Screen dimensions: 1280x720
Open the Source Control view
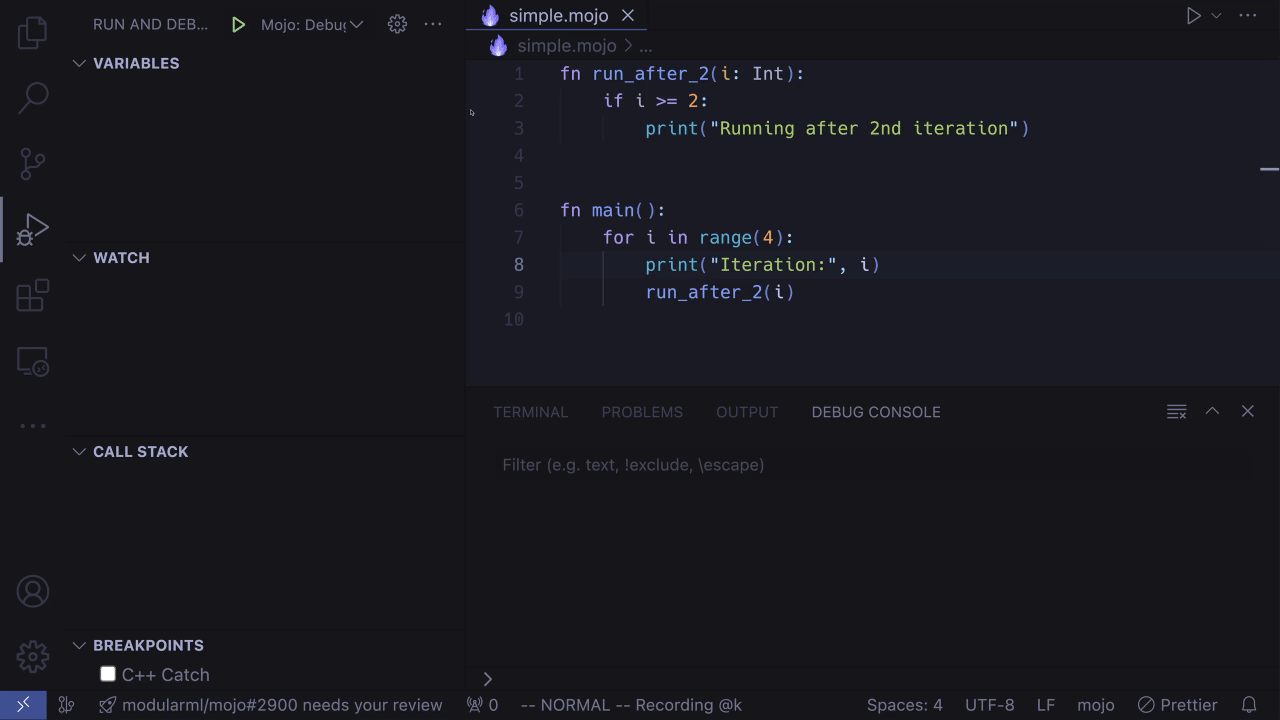coord(32,164)
